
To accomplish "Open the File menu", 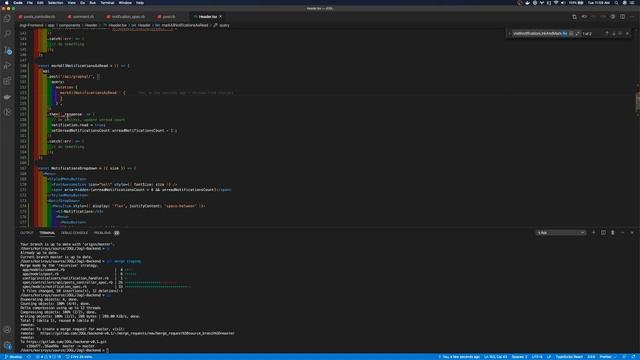I will (x=30, y=3).
